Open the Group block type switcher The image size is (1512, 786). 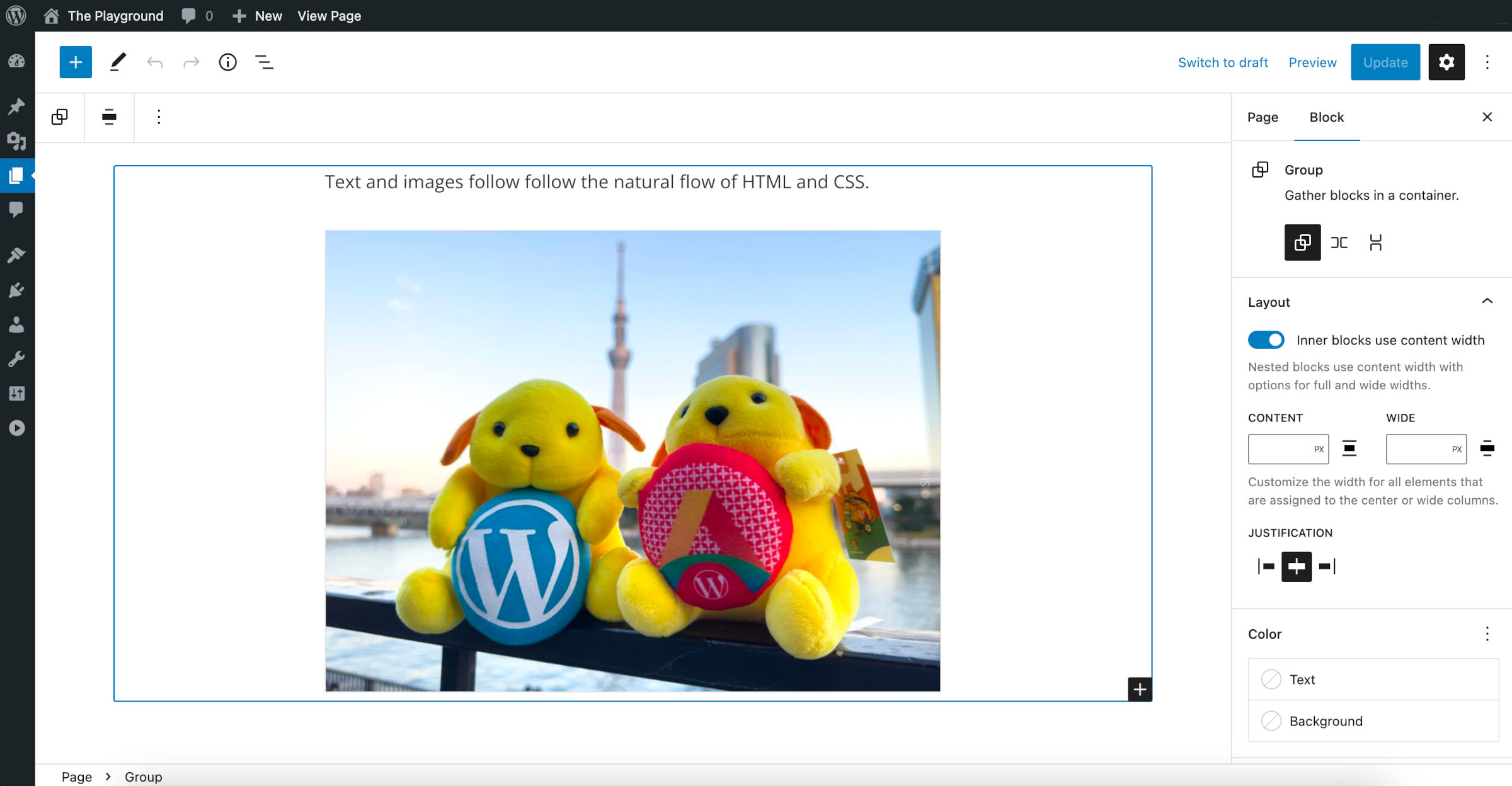60,117
